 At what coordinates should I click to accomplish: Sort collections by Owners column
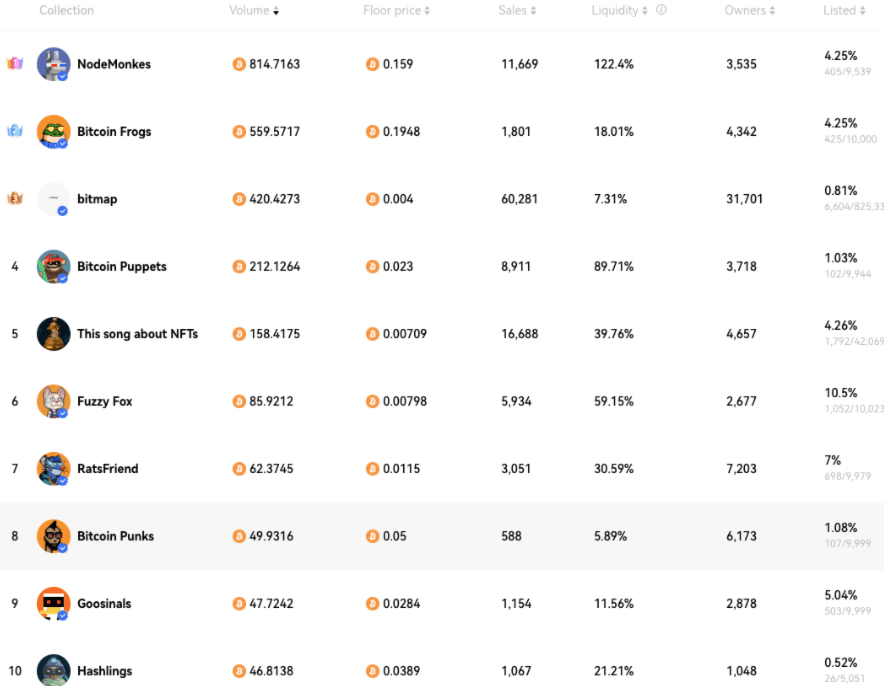click(x=750, y=10)
